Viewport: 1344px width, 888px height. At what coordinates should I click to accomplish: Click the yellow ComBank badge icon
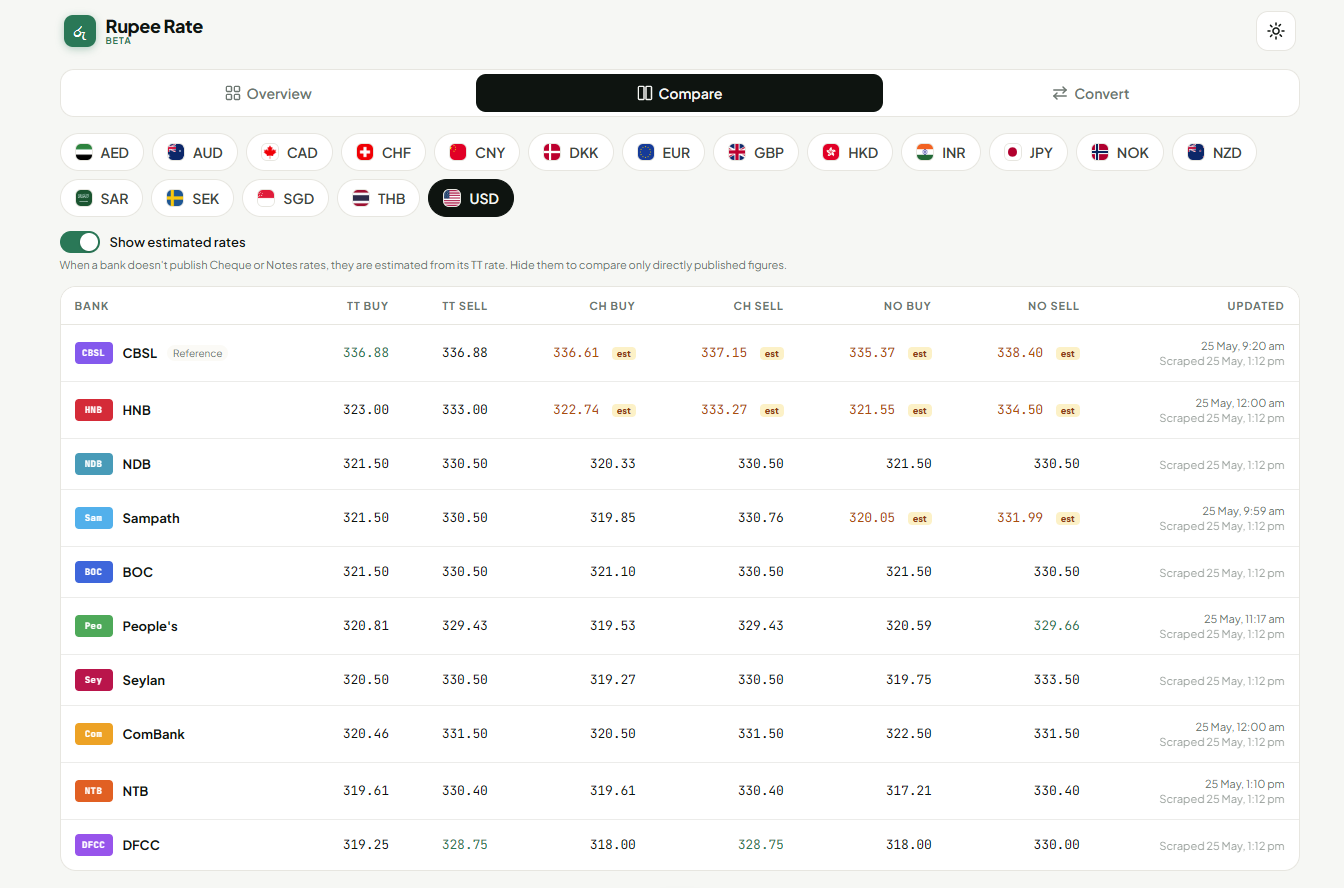click(93, 734)
